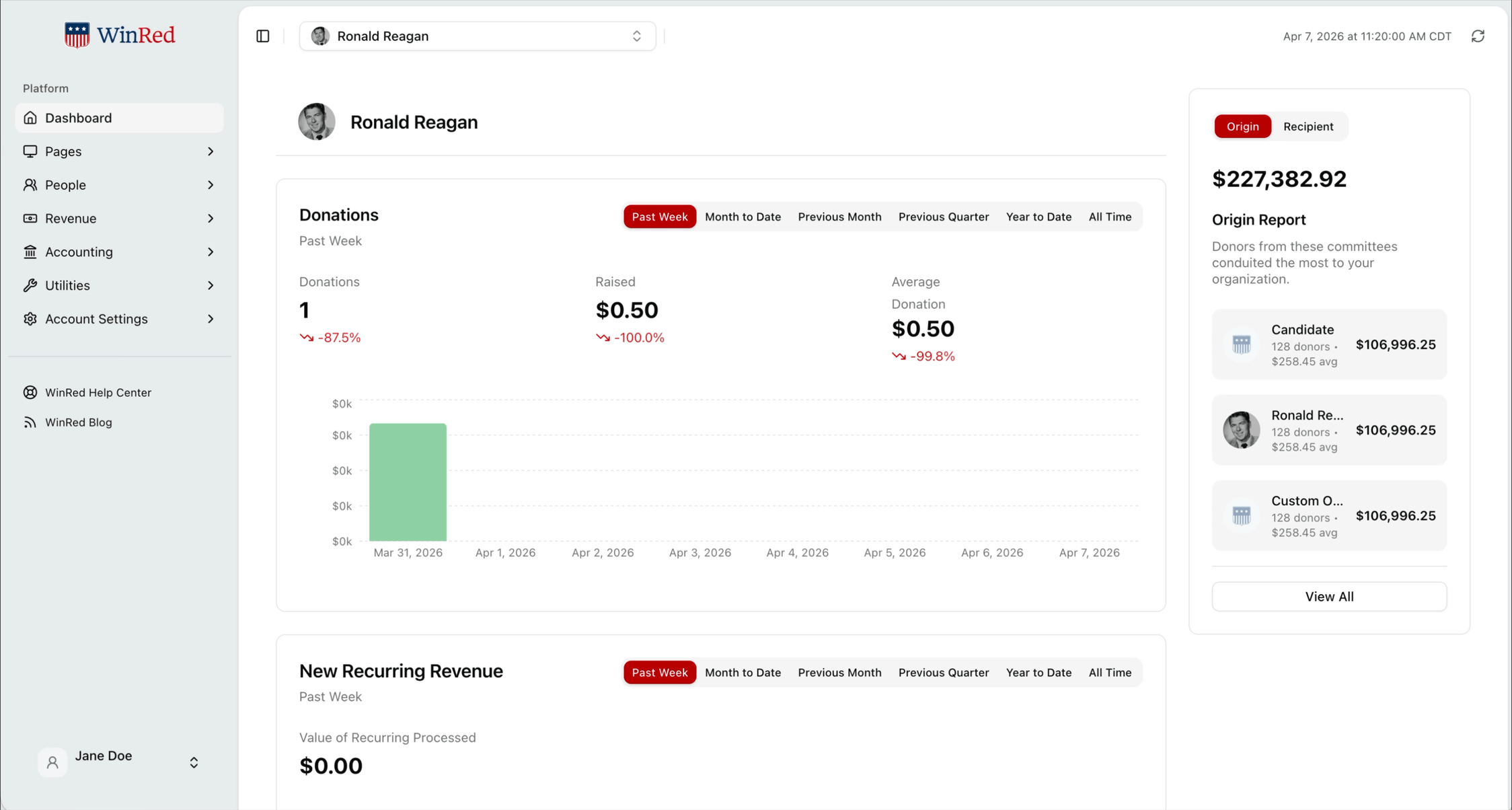Viewport: 1512px width, 810px height.
Task: Click the Candidate committee building icon
Action: click(1242, 344)
